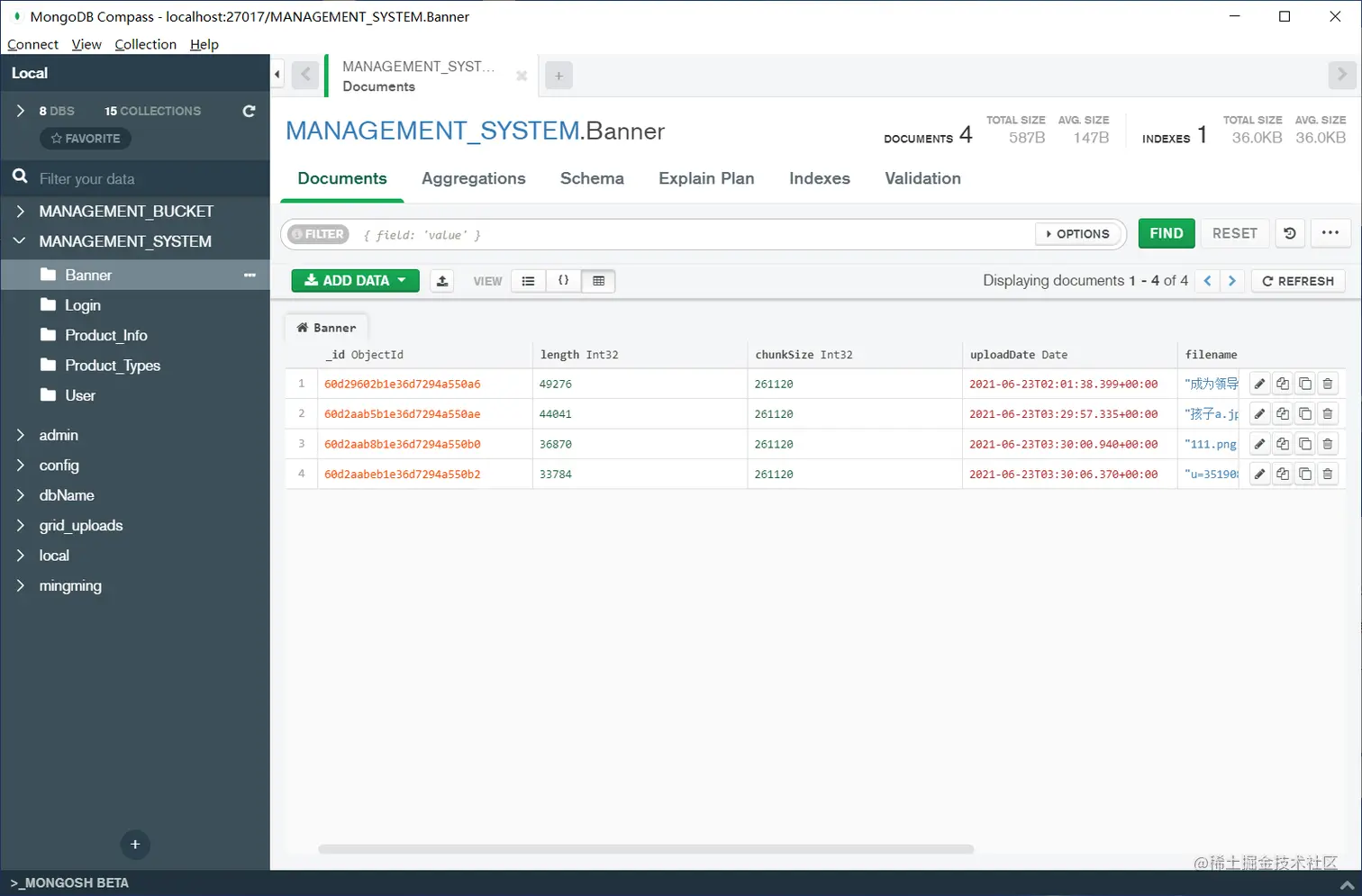
Task: Switch to the Aggregations tab
Action: (474, 178)
